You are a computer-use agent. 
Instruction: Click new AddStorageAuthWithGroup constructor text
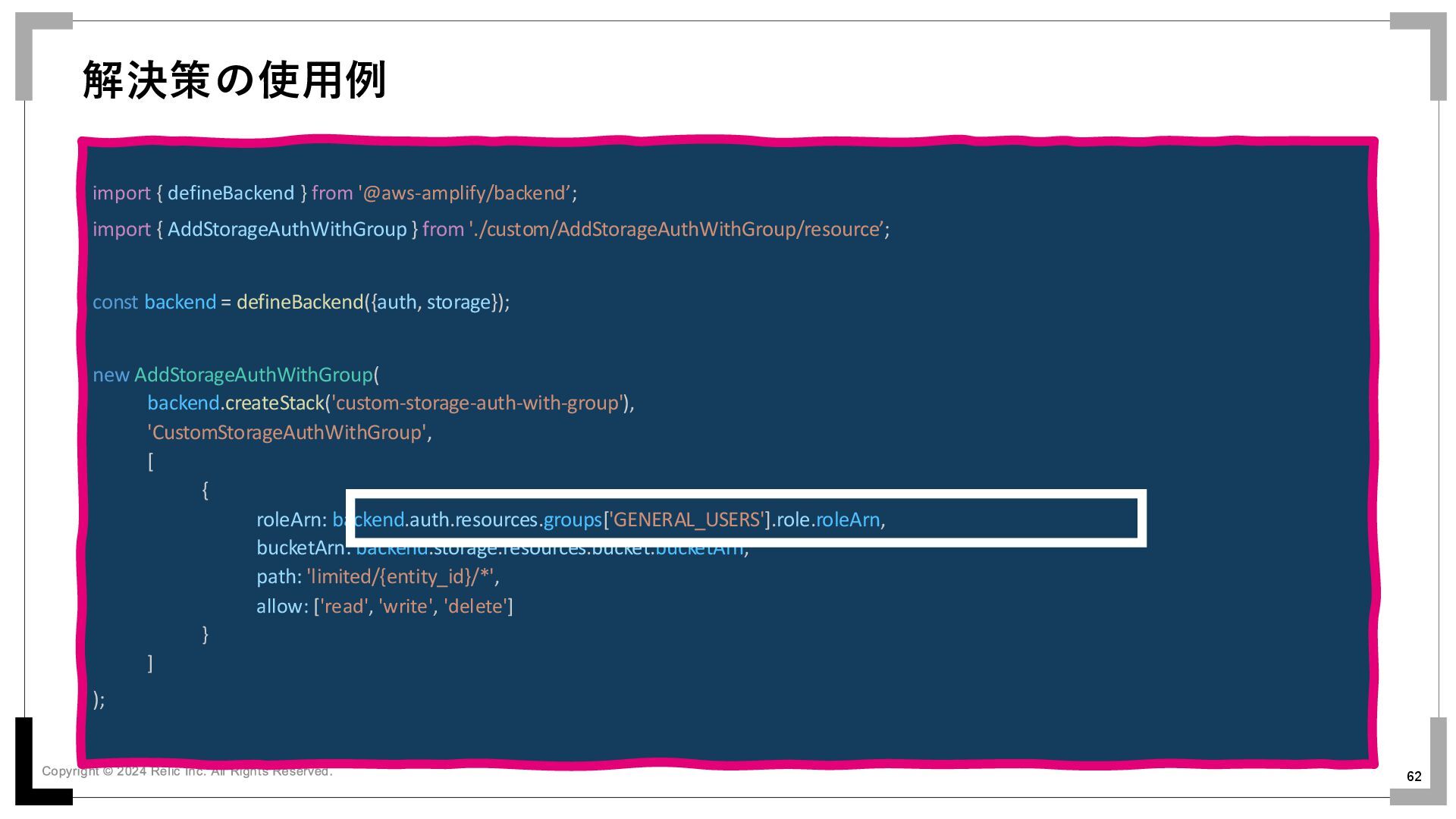(x=235, y=375)
